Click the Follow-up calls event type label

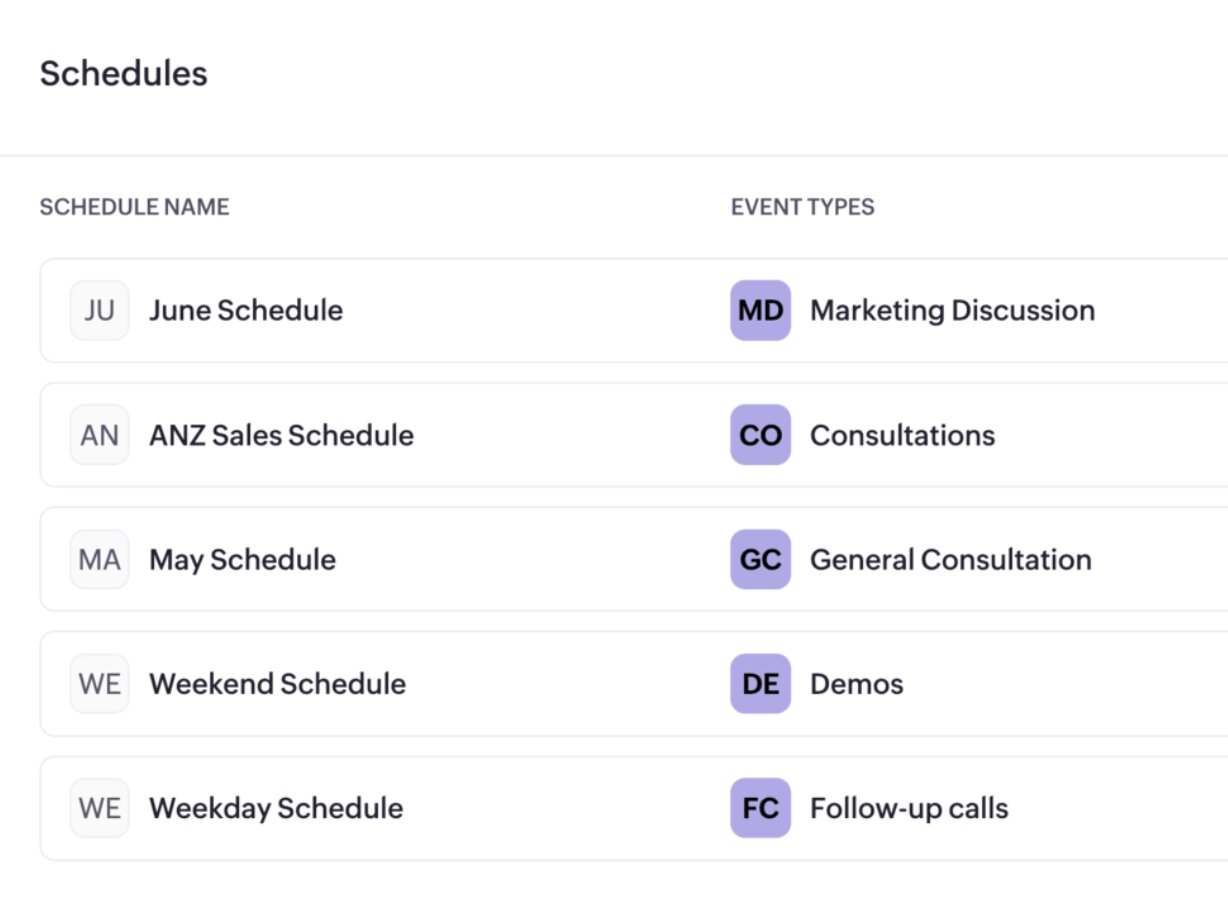click(909, 808)
